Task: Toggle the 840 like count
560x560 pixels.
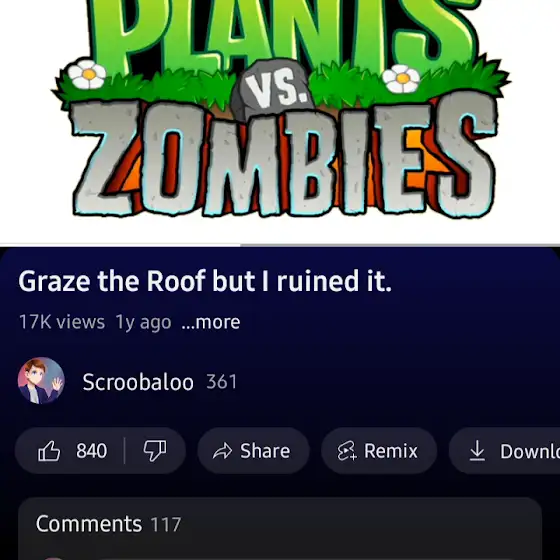Action: [91, 451]
